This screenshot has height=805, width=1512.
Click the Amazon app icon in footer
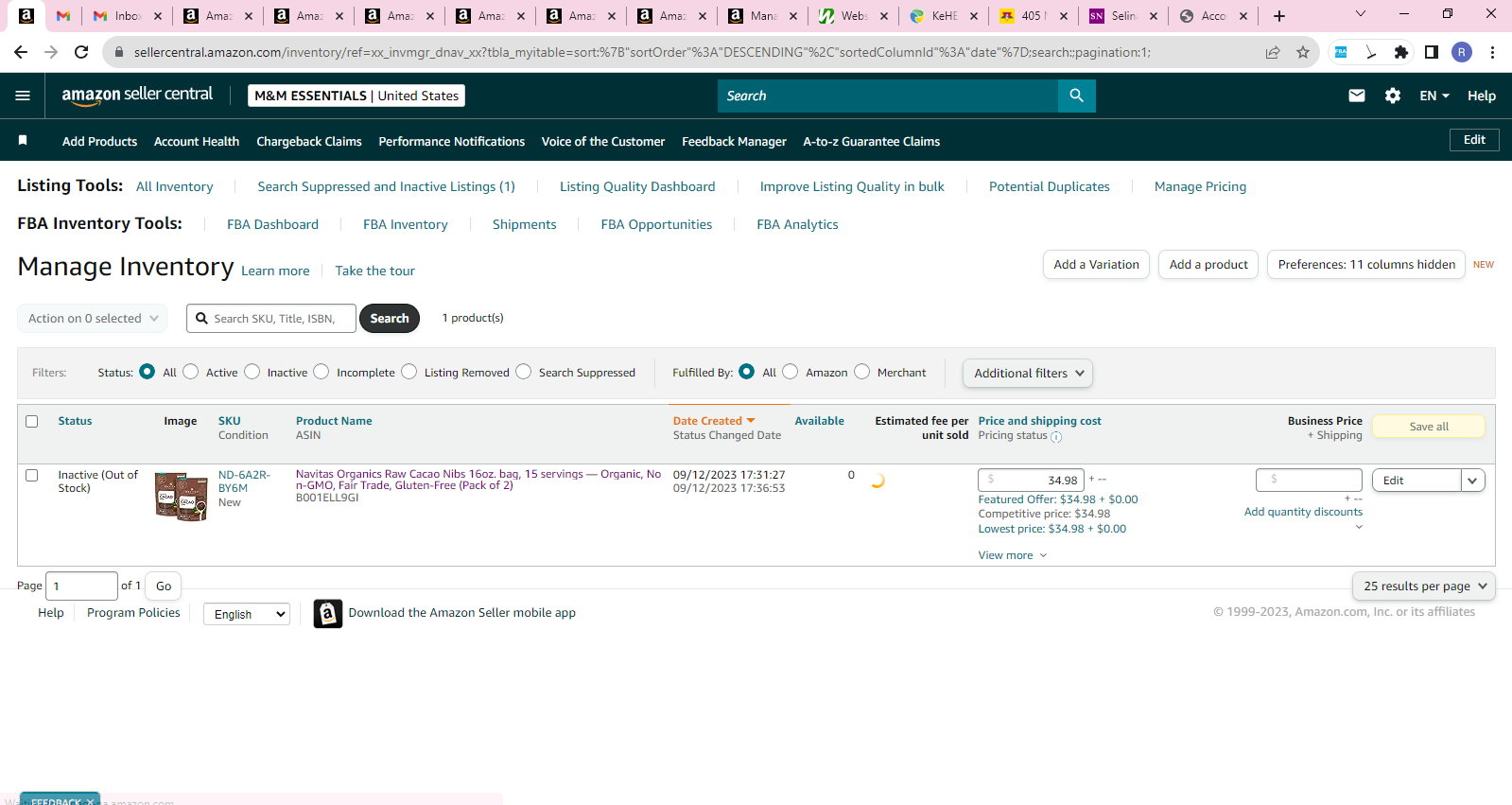pos(327,613)
